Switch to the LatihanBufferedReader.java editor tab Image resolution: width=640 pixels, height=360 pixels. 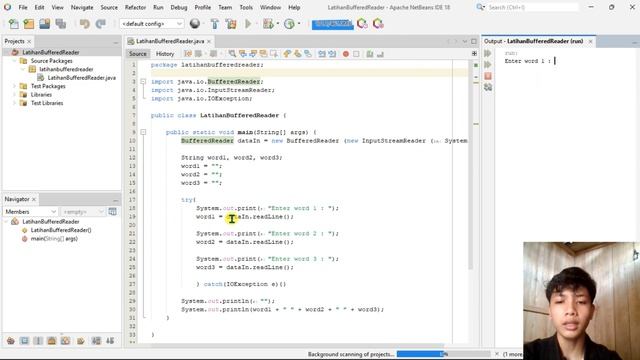170,41
